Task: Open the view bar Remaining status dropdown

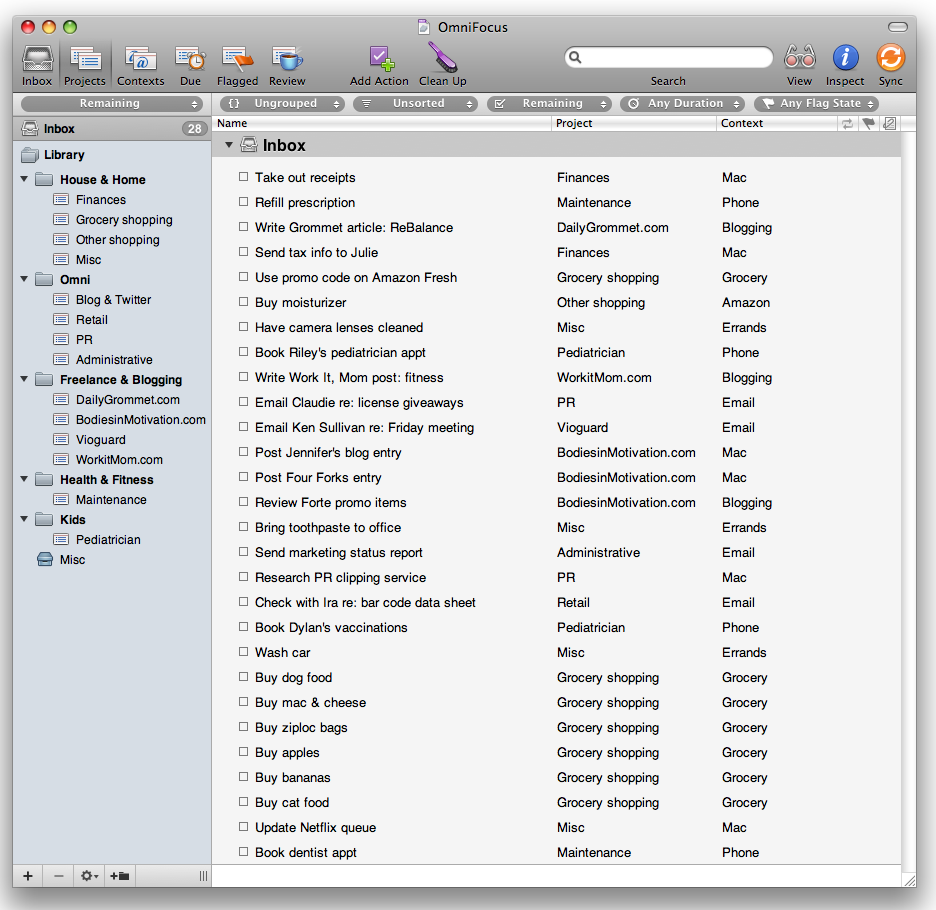Action: point(549,103)
